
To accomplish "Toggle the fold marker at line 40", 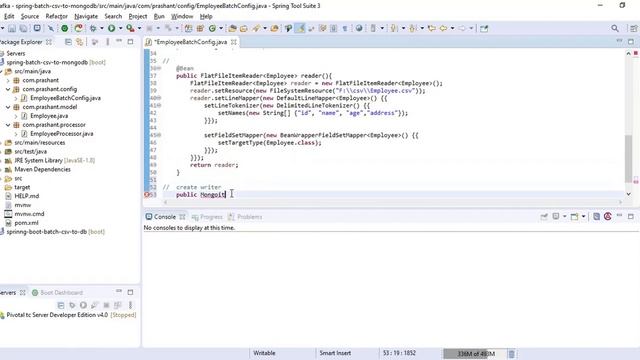I will 159,98.
